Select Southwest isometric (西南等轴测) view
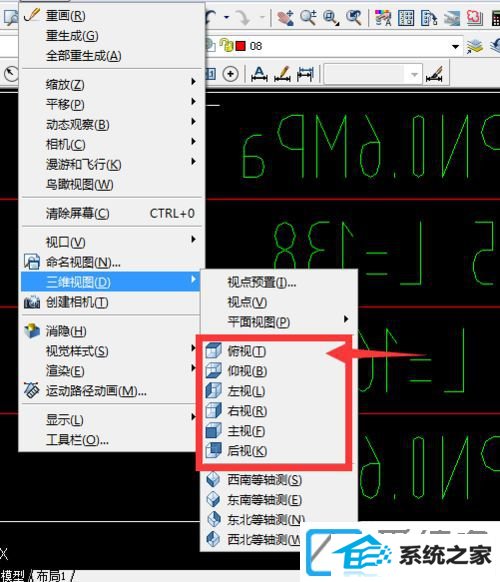 [264, 480]
